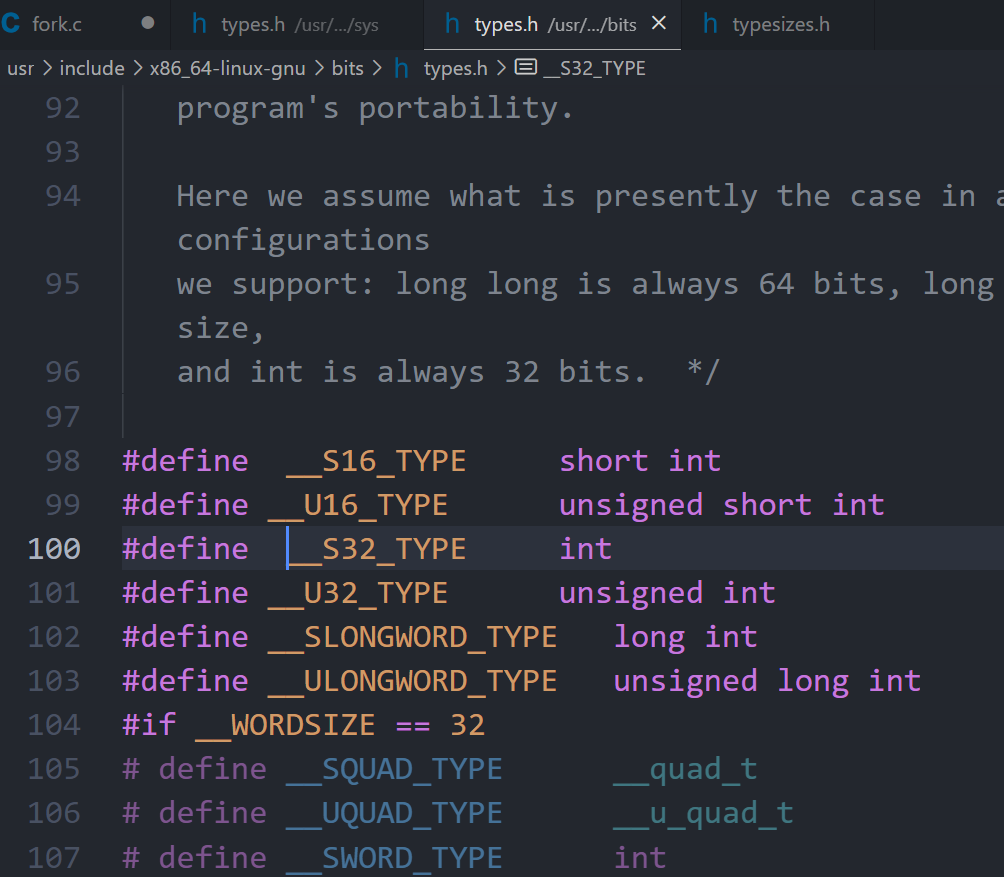Expand the chevron after 'types.h' in breadcrumb
Screen dimensions: 1004x877
501,68
